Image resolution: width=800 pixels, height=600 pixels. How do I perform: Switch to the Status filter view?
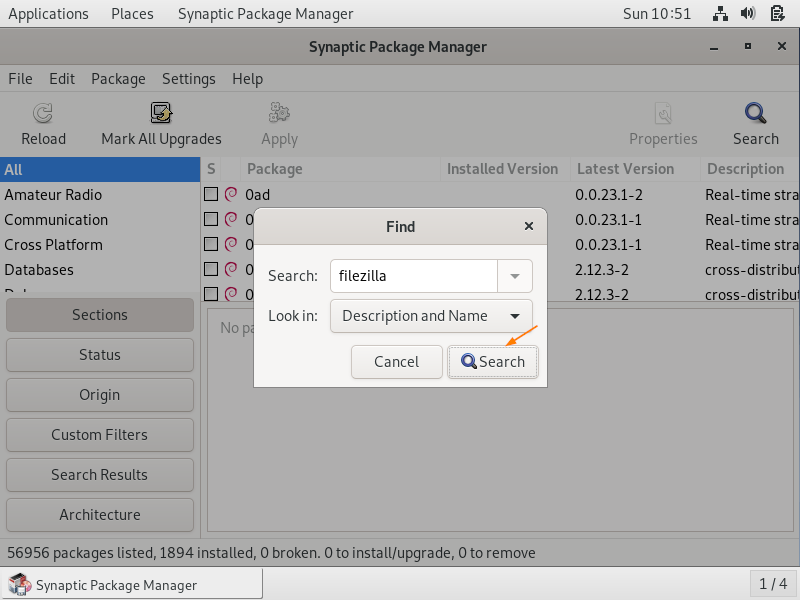(100, 355)
